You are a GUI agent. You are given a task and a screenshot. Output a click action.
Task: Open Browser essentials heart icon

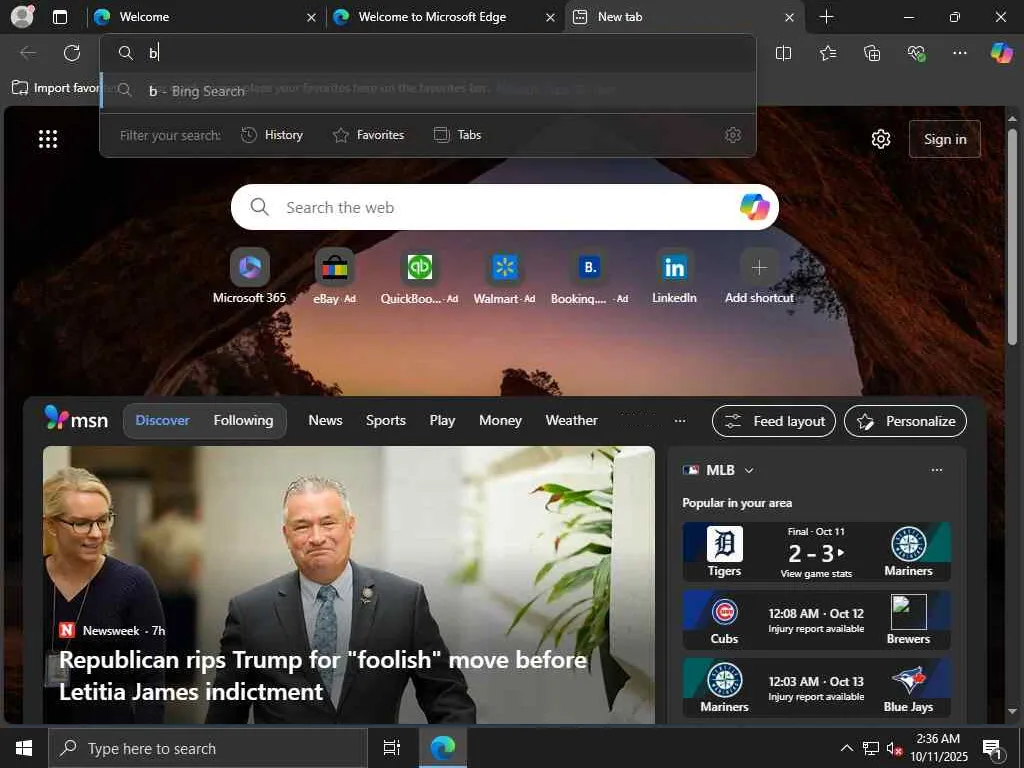[916, 53]
